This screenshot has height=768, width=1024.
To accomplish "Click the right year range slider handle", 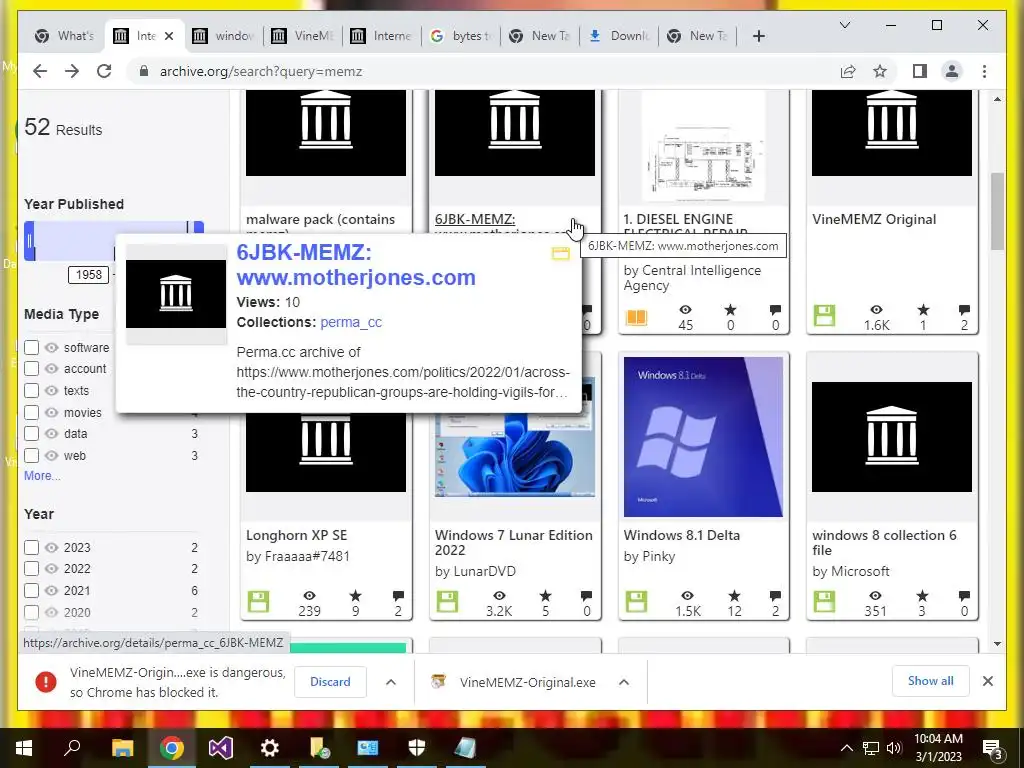I will [199, 229].
